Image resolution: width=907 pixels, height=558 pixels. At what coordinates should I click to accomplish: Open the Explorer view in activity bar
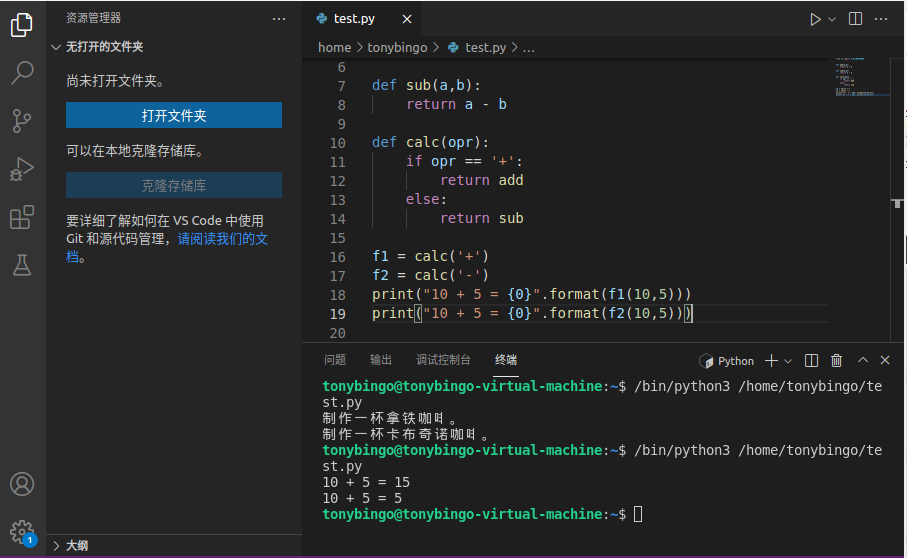click(x=22, y=26)
